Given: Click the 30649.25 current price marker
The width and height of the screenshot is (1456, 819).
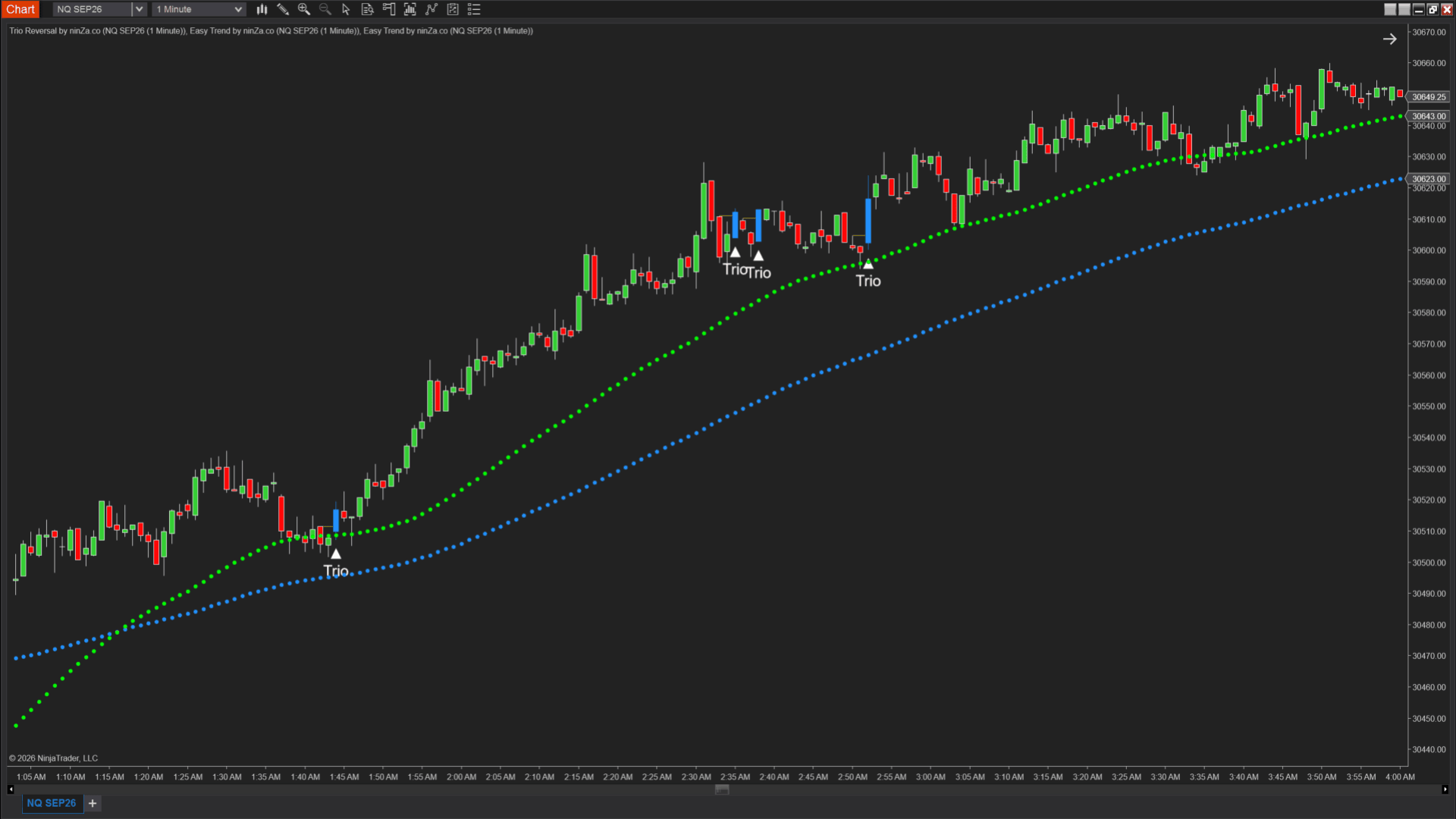Looking at the screenshot, I should (1429, 97).
